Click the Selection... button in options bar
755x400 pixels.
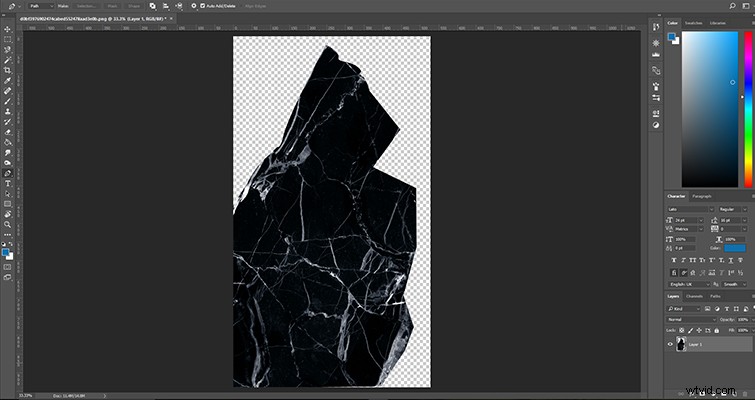click(87, 6)
